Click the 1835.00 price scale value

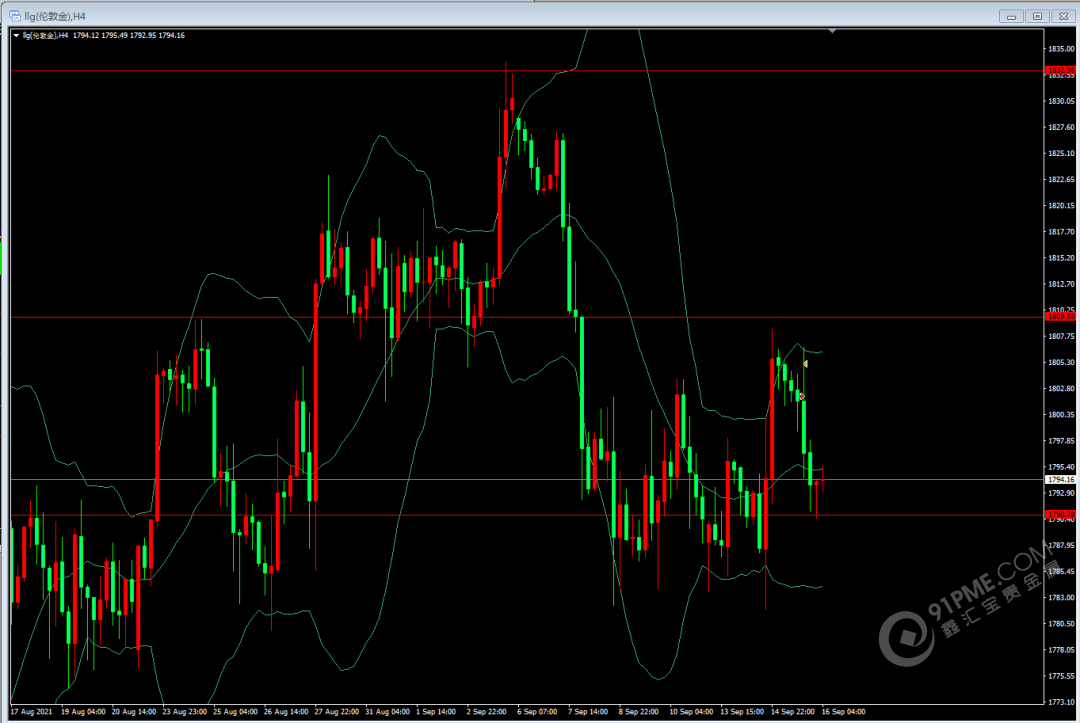(1061, 49)
